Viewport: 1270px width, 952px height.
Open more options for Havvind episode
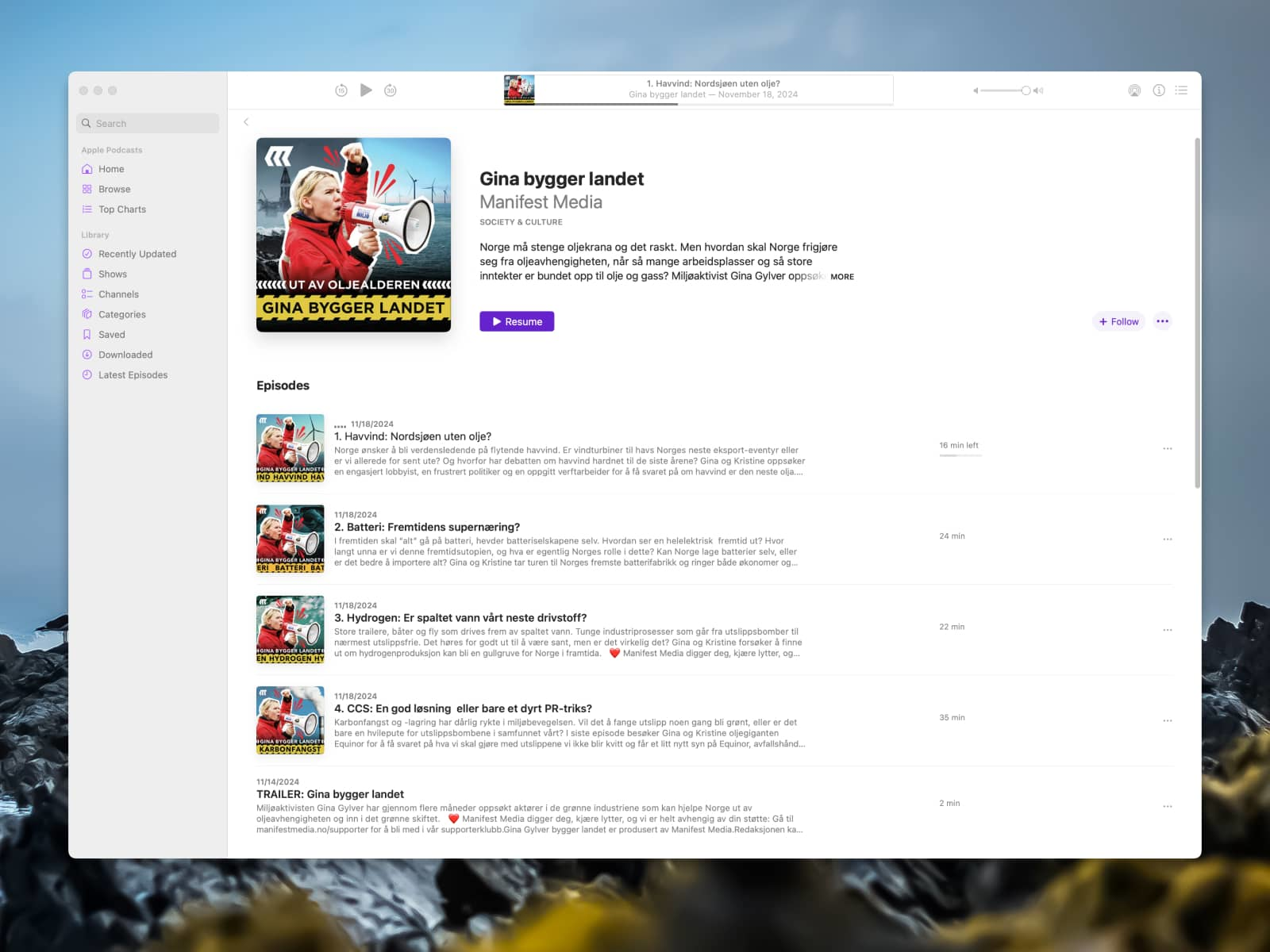coord(1168,448)
